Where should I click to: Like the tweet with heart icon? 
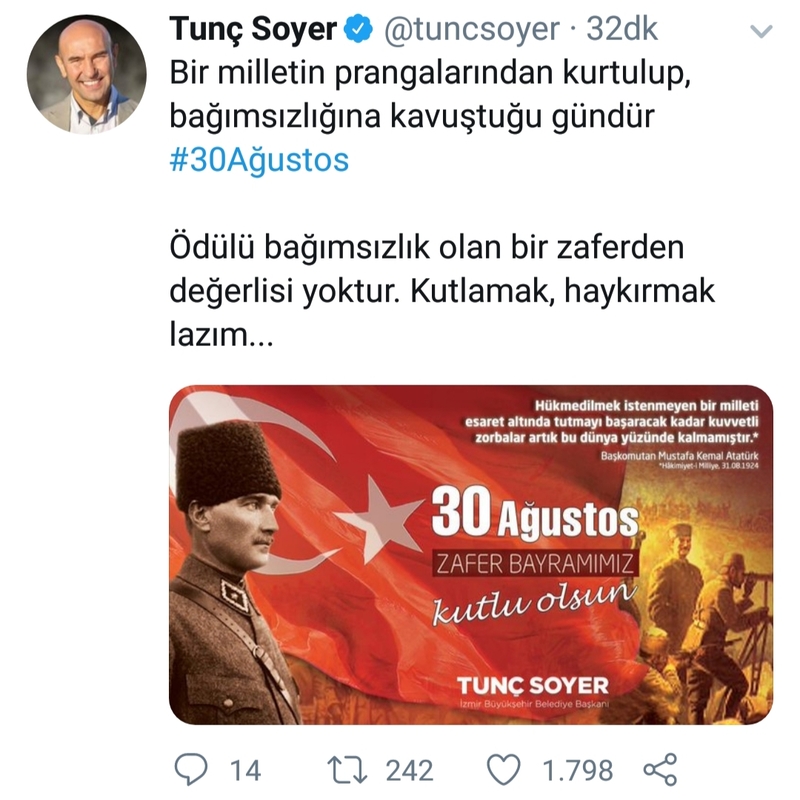click(504, 769)
